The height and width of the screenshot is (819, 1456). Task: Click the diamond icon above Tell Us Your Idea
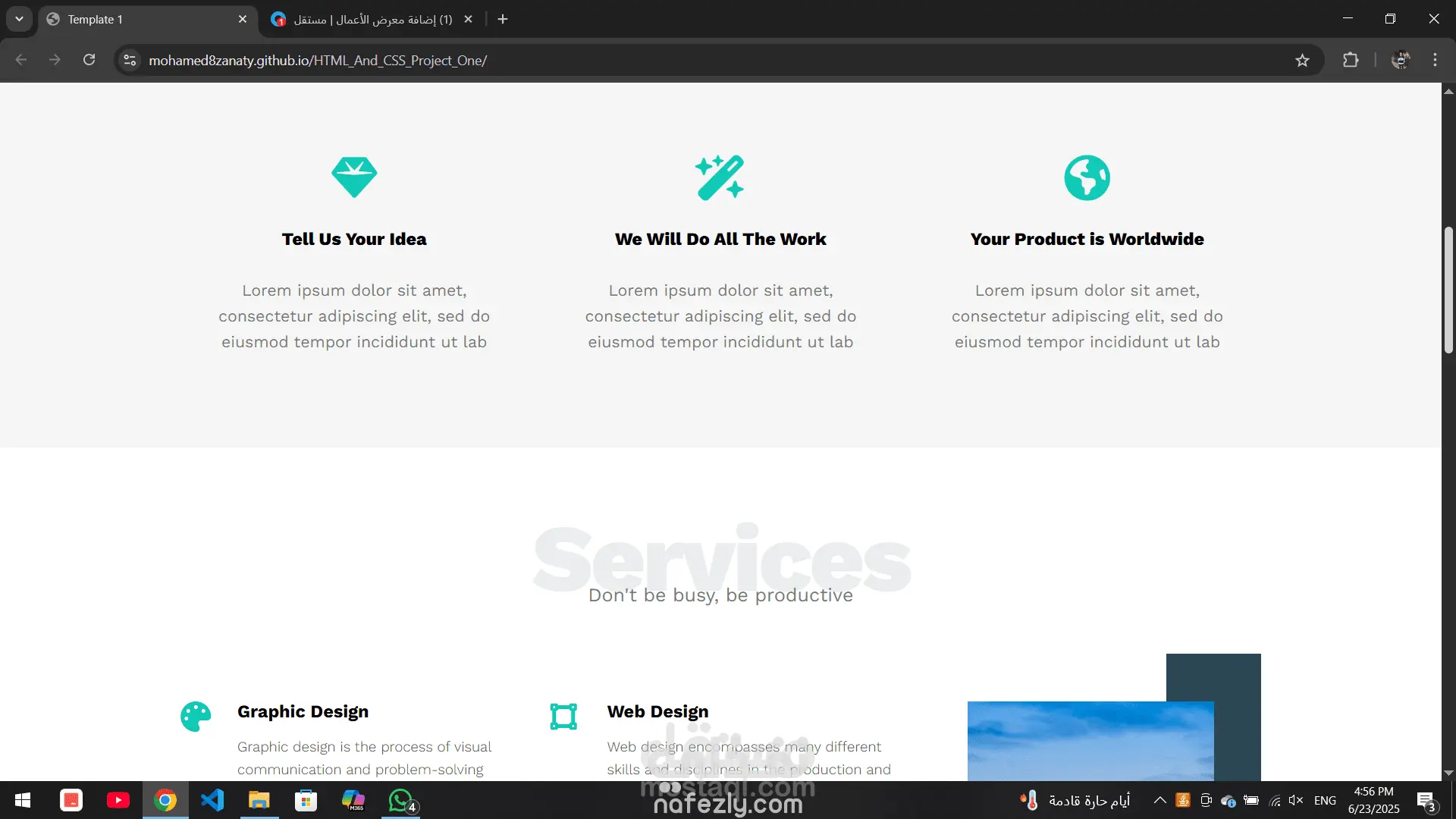(354, 177)
